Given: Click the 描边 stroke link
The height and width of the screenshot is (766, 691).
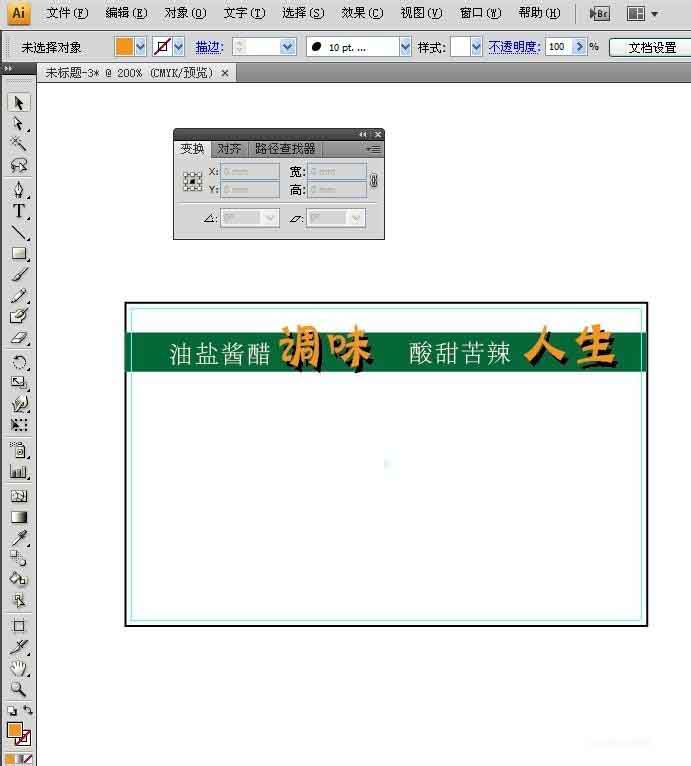Looking at the screenshot, I should point(209,47).
